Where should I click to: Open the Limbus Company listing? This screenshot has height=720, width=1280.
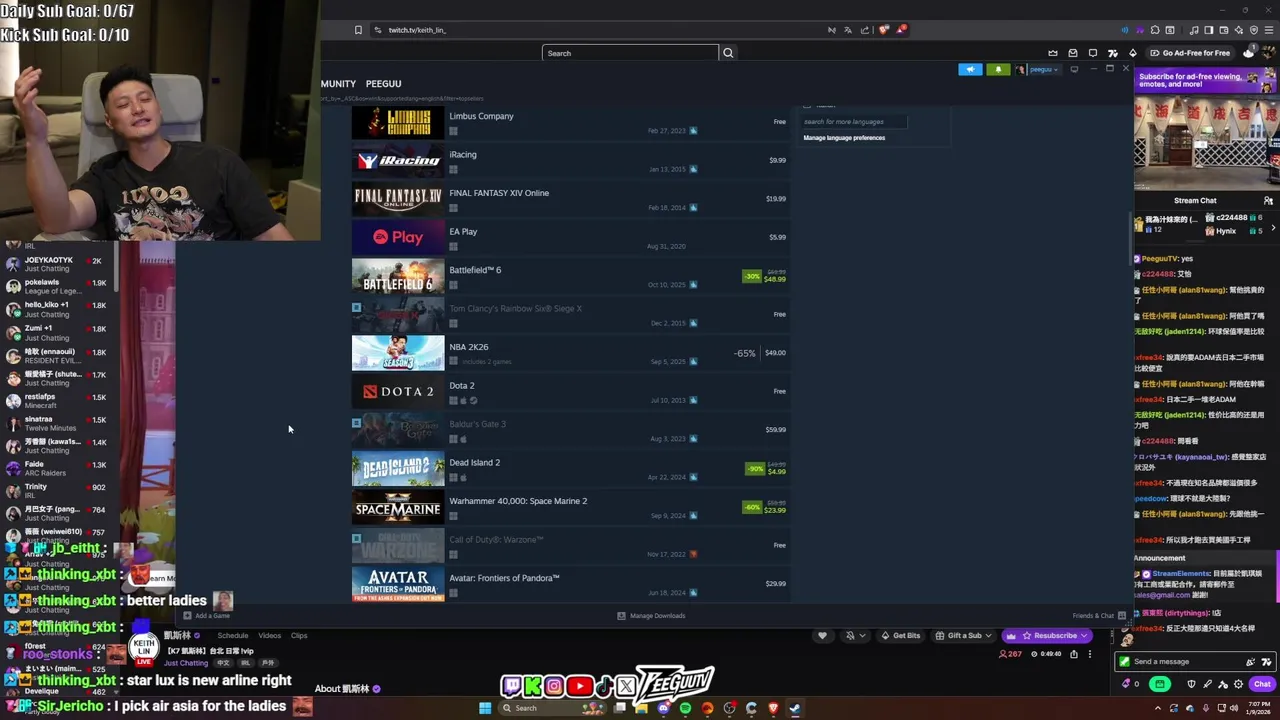(x=570, y=122)
